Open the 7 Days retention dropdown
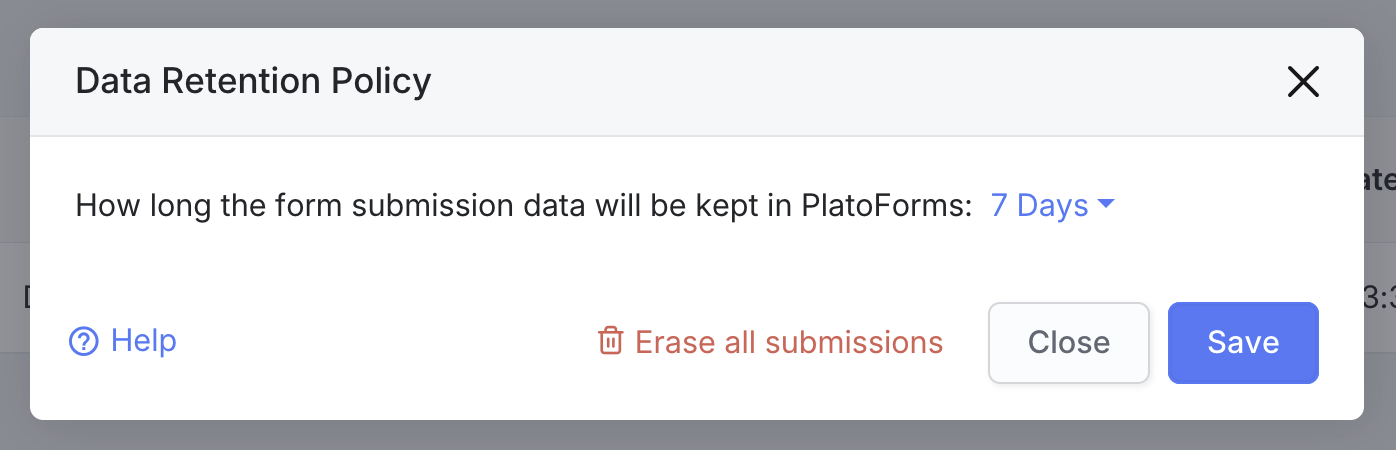1396x450 pixels. tap(1051, 205)
